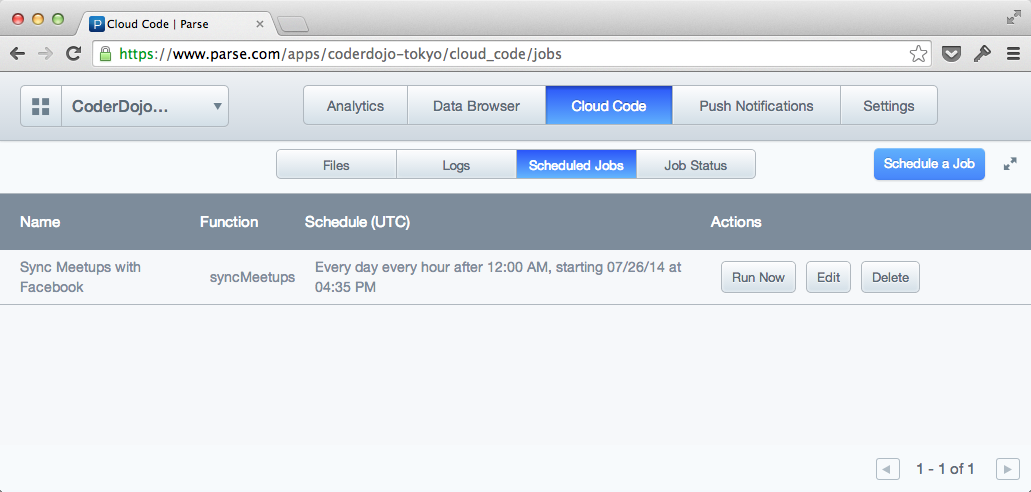Open the Files sub-tab
Screen dimensions: 1031x492
point(336,164)
